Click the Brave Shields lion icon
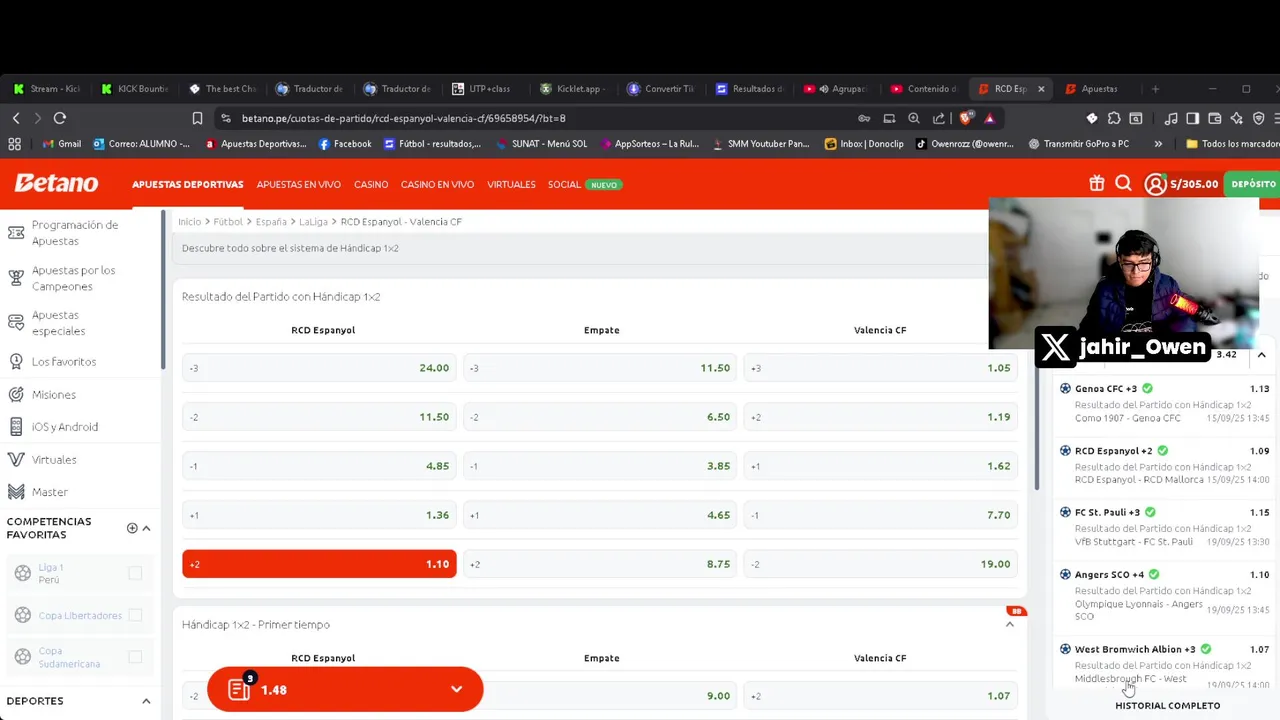This screenshot has height=720, width=1280. coord(965,118)
